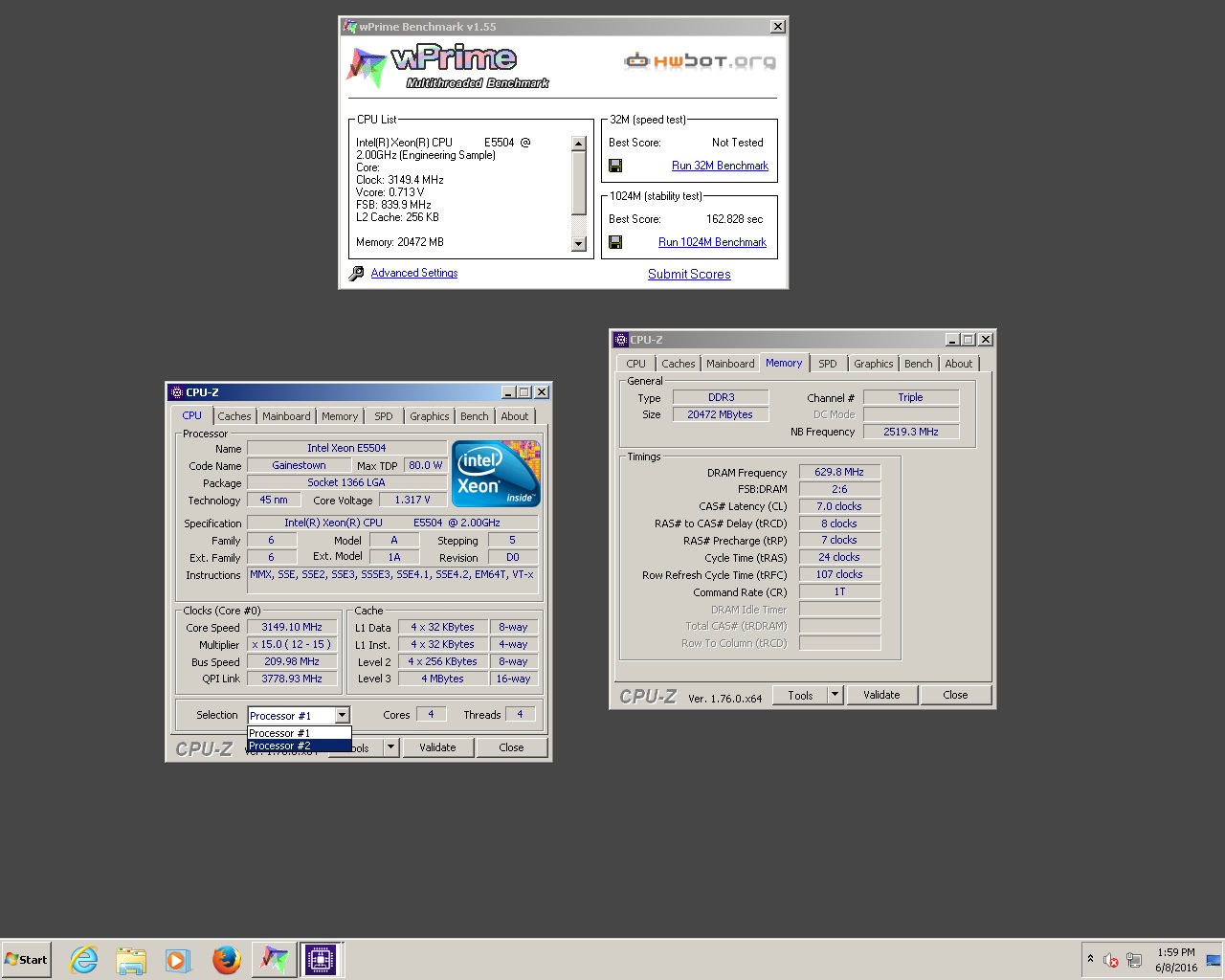Screen dimensions: 1225x980
Task: Click the volume muted tray icon
Action: (x=1111, y=960)
